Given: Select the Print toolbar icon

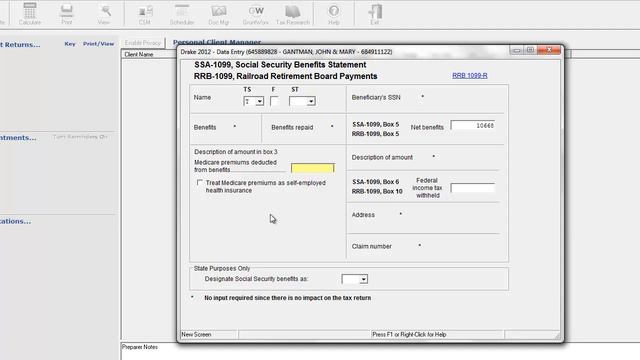Looking at the screenshot, I should [x=67, y=14].
